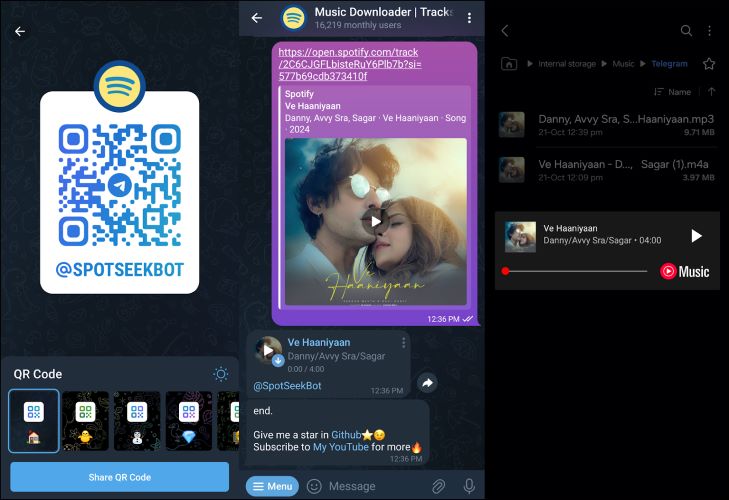This screenshot has height=500, width=729.
Task: Download the Ve Haaniyaan audio file
Action: click(278, 360)
